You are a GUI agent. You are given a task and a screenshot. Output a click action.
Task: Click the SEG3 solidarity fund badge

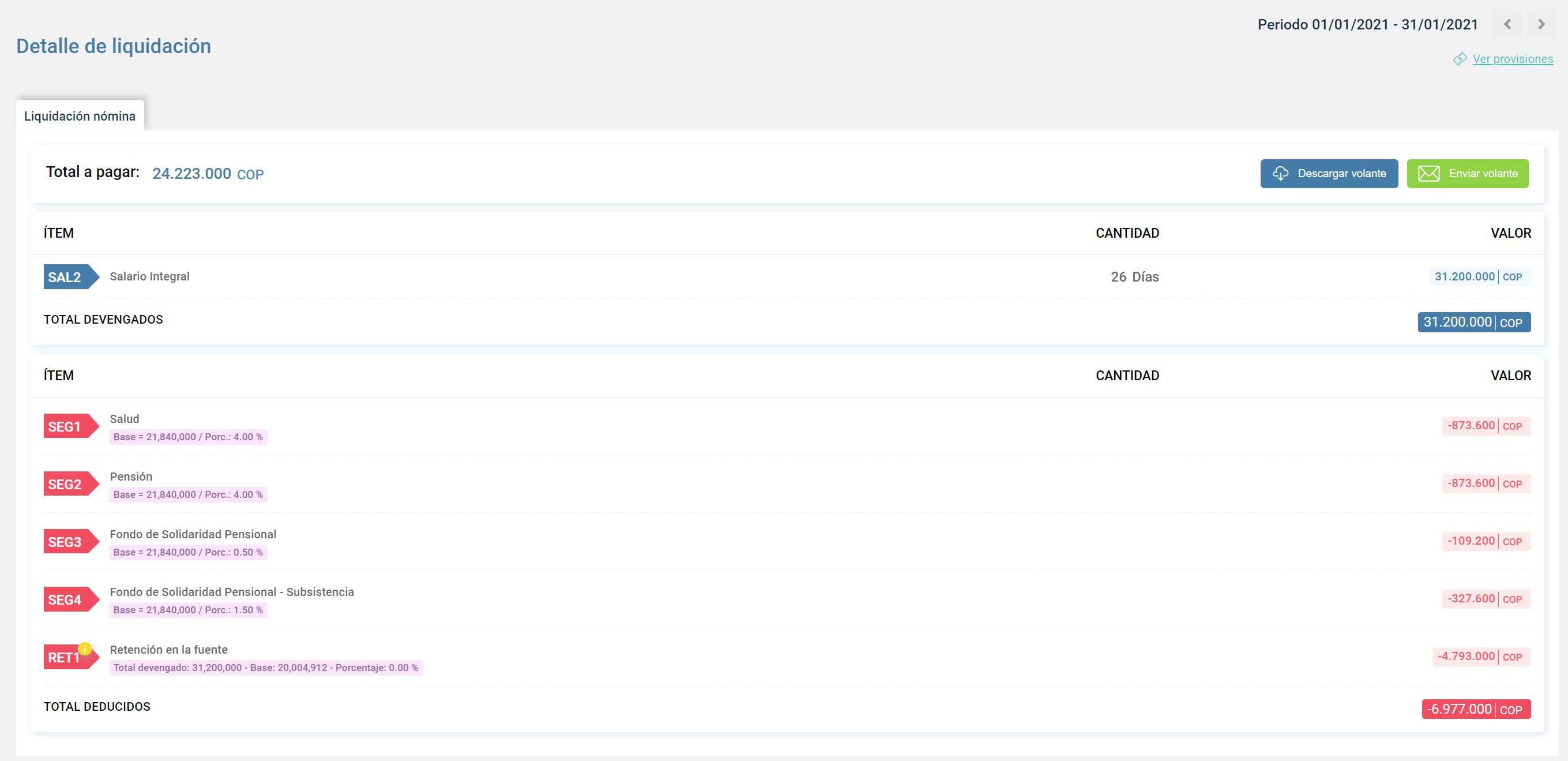pos(71,542)
